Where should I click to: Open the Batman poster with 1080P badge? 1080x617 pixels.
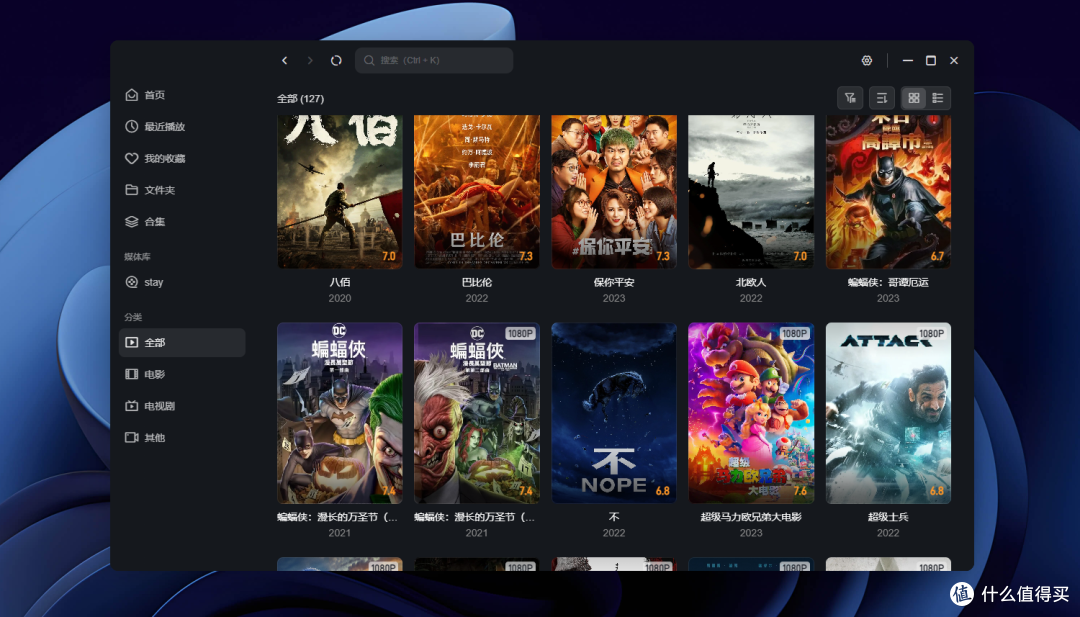tap(477, 413)
